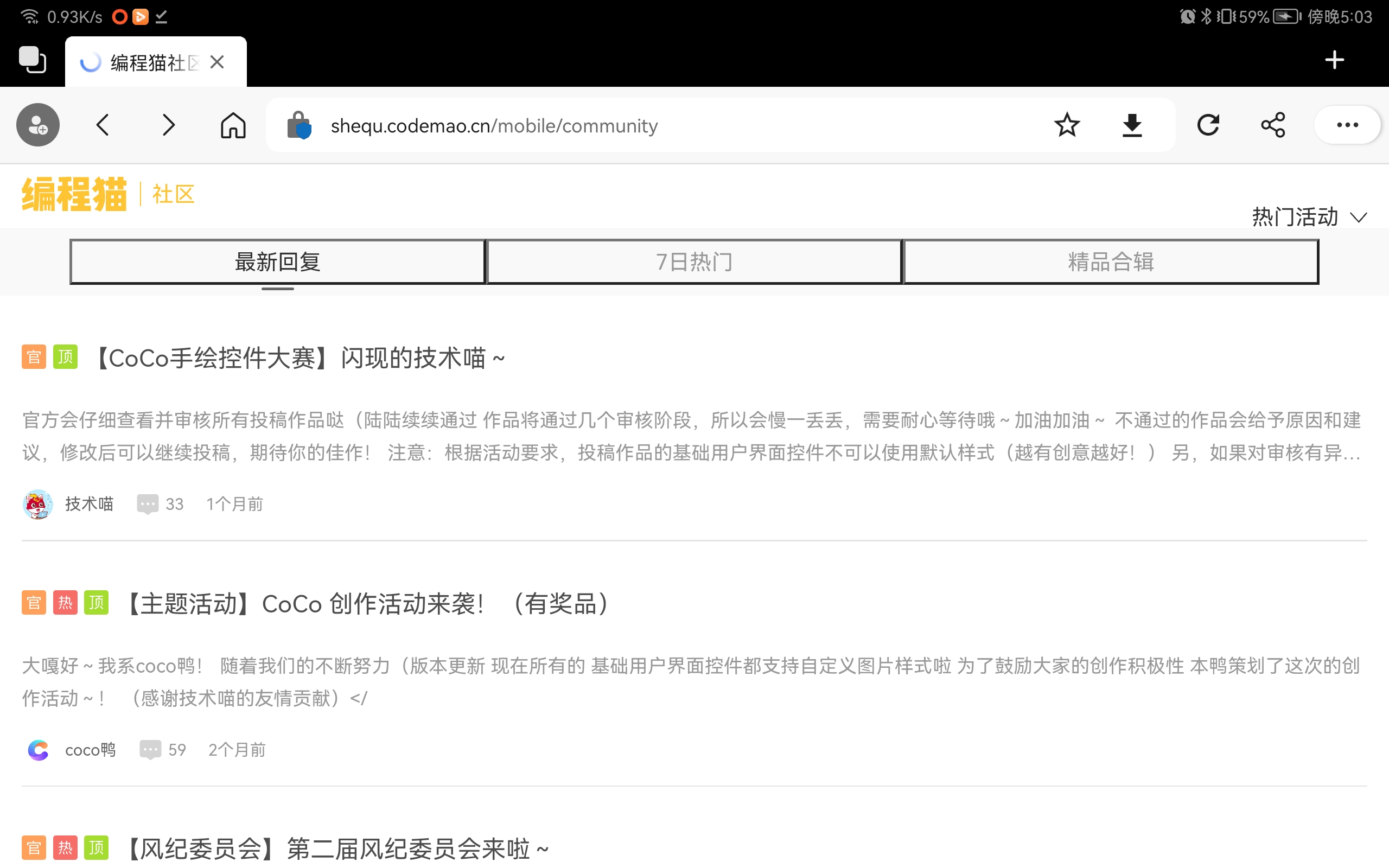Go back to previous page
Screen dimensions: 1389x868
click(103, 125)
